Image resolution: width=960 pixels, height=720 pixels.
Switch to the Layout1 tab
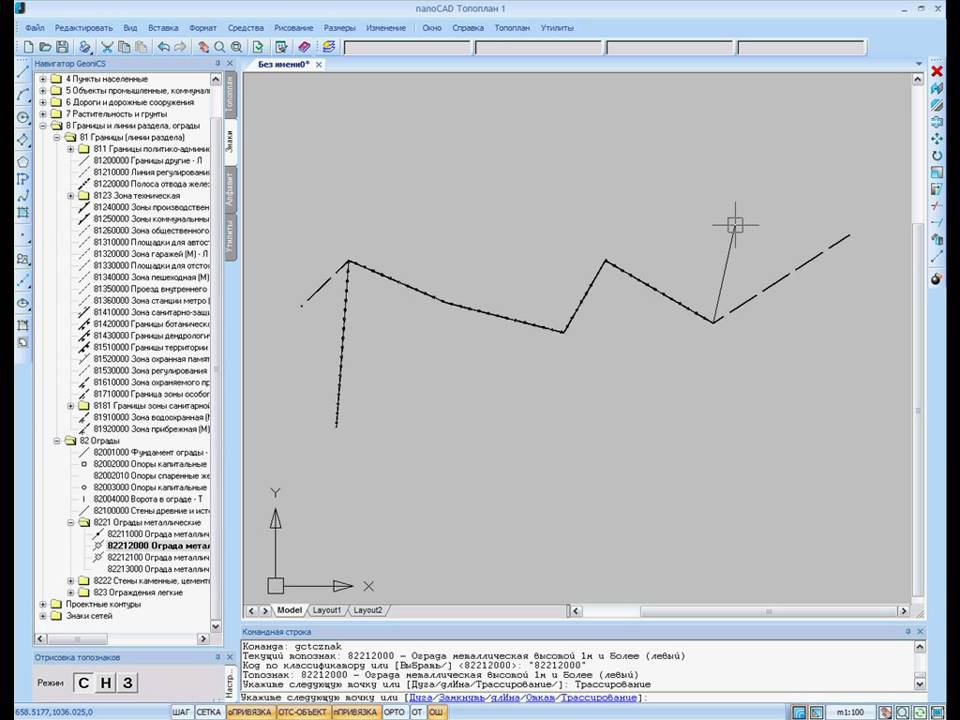click(x=326, y=610)
